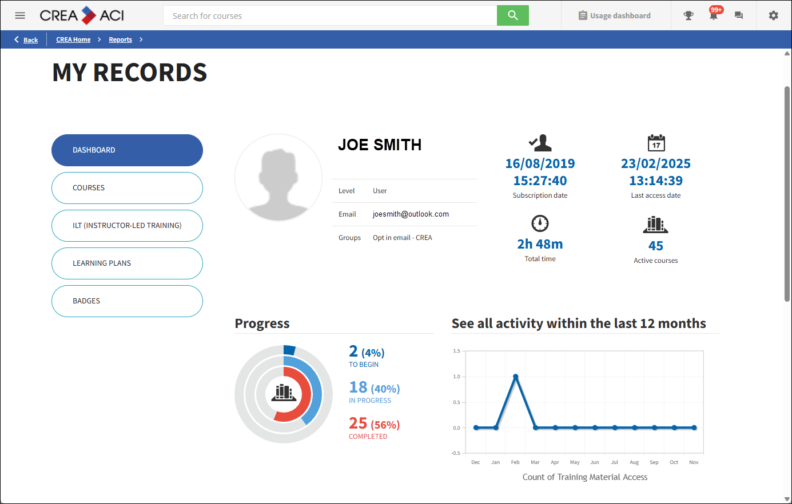Open the hamburger main menu

click(x=20, y=16)
